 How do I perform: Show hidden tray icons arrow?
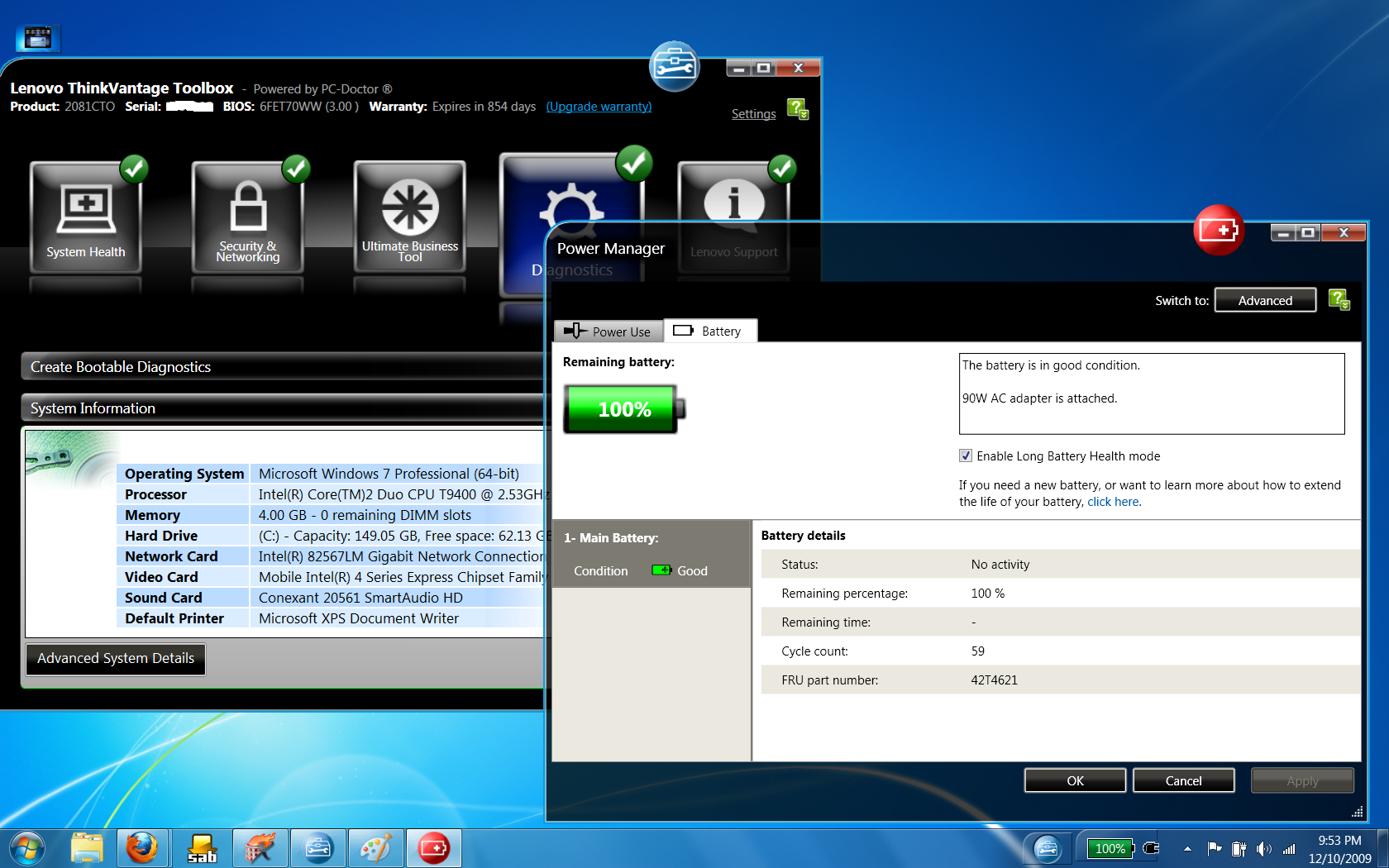1187,848
